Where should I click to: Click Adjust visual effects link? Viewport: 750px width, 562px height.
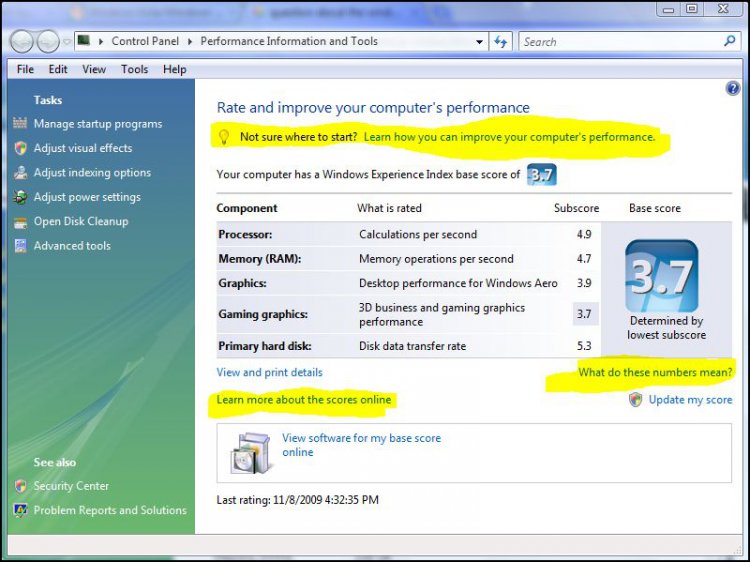tap(83, 148)
